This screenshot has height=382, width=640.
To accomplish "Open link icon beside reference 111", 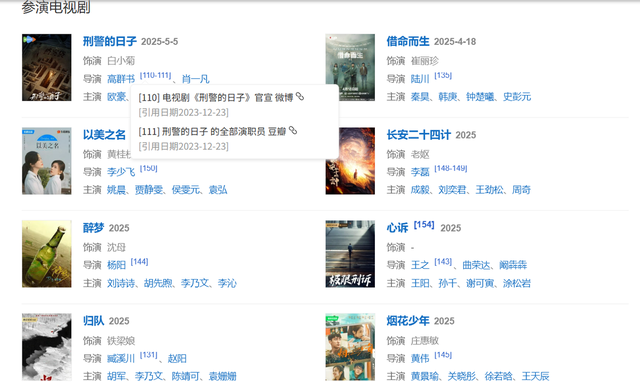I will [x=293, y=130].
